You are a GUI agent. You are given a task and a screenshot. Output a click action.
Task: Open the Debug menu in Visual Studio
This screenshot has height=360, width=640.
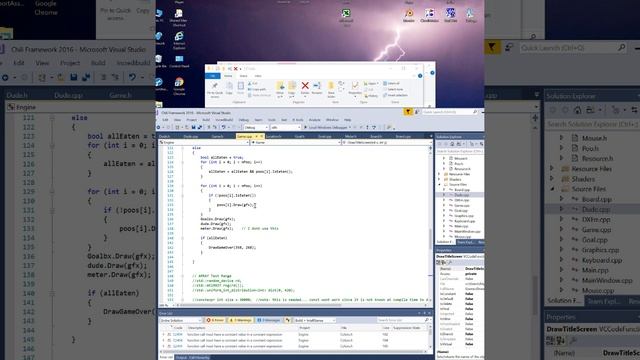point(244,120)
